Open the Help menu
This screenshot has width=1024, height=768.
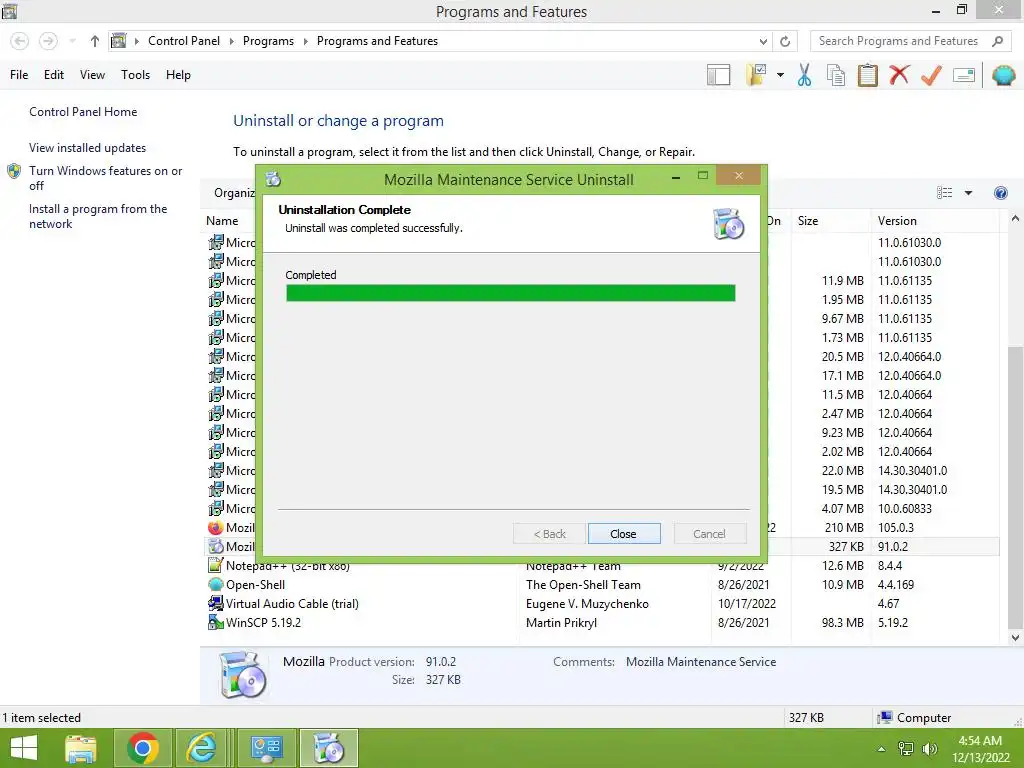coord(178,75)
